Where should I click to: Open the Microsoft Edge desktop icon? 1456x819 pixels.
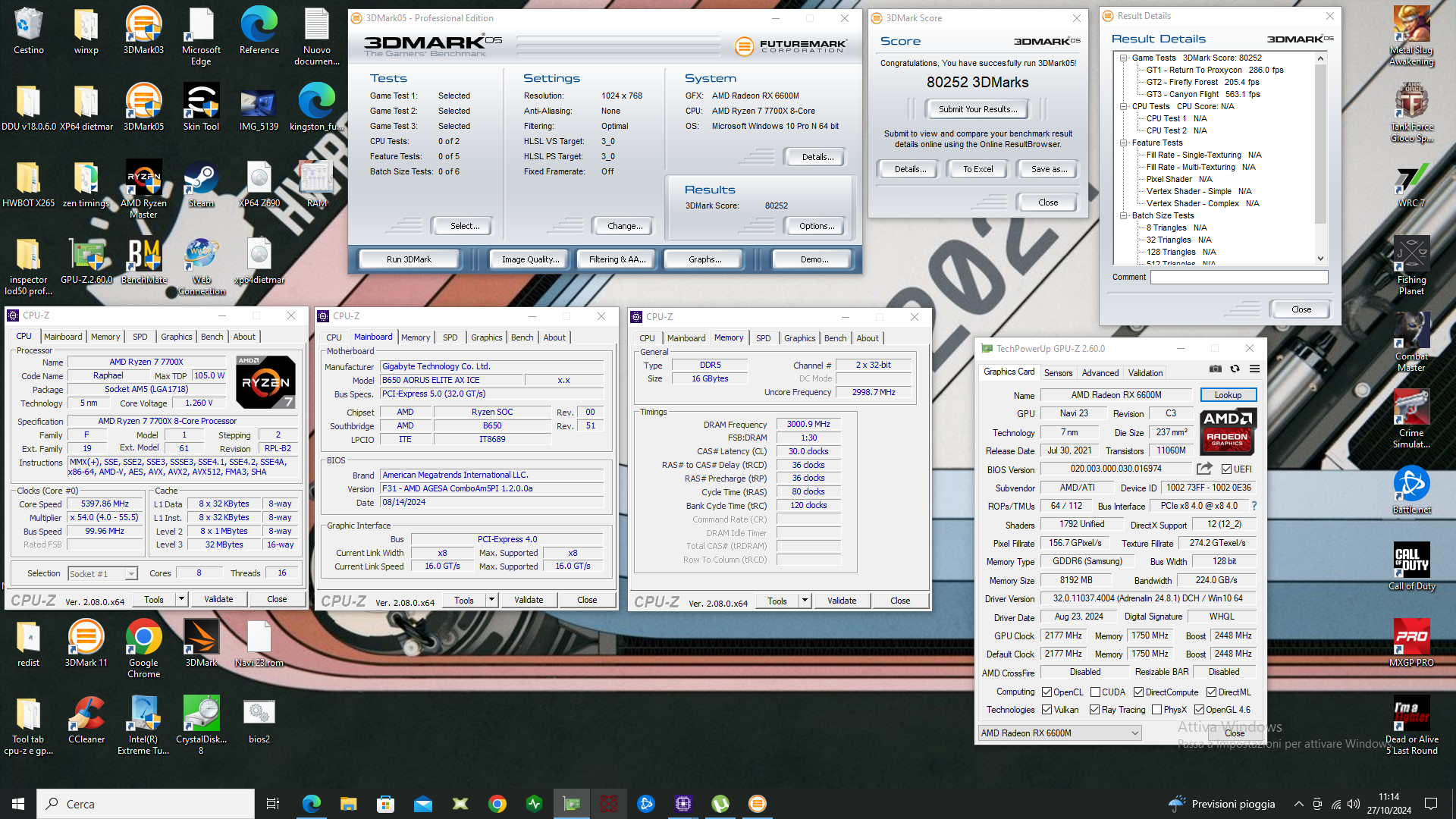(x=201, y=36)
